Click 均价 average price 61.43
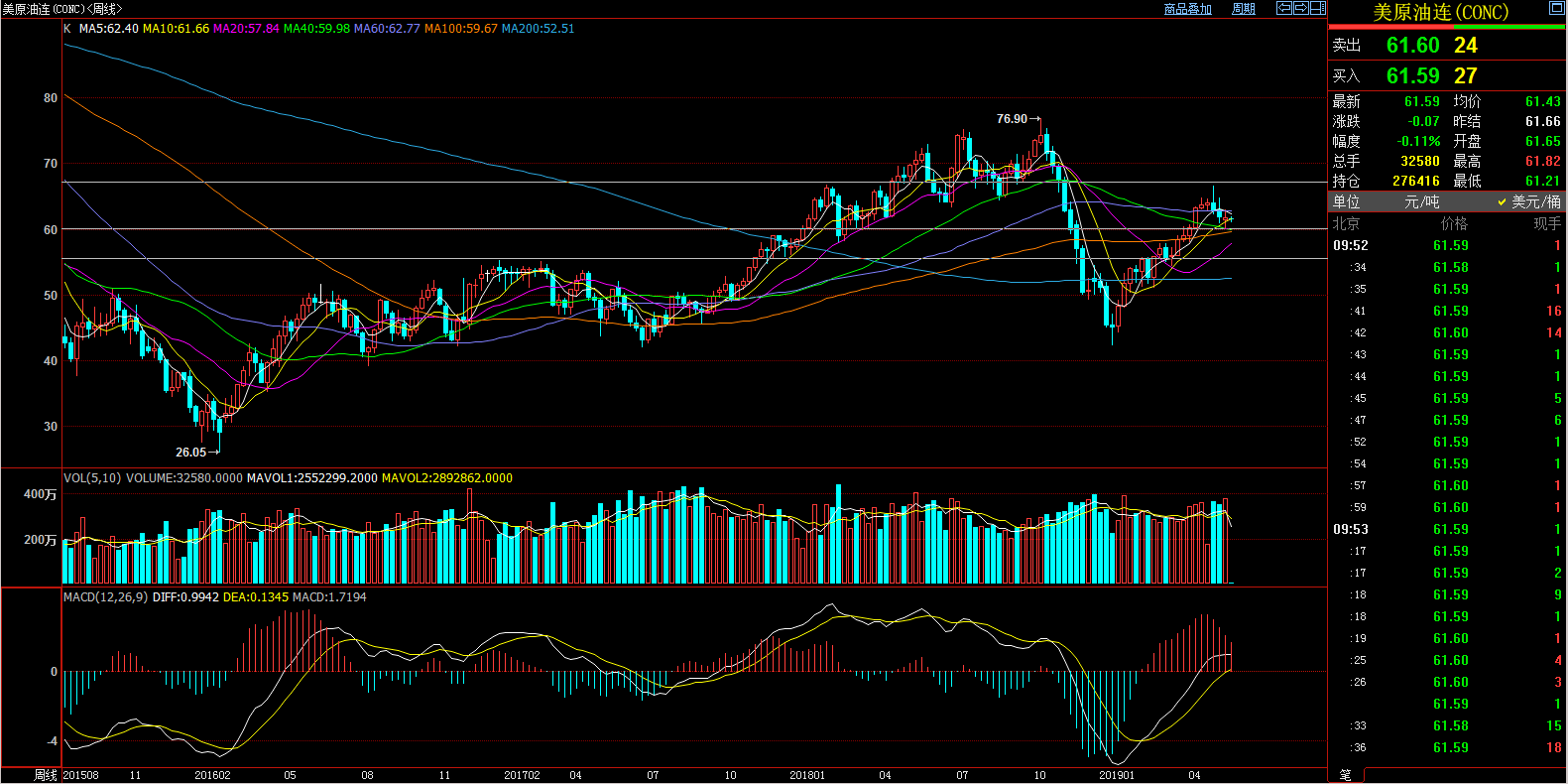Image resolution: width=1568 pixels, height=784 pixels. coord(1542,101)
